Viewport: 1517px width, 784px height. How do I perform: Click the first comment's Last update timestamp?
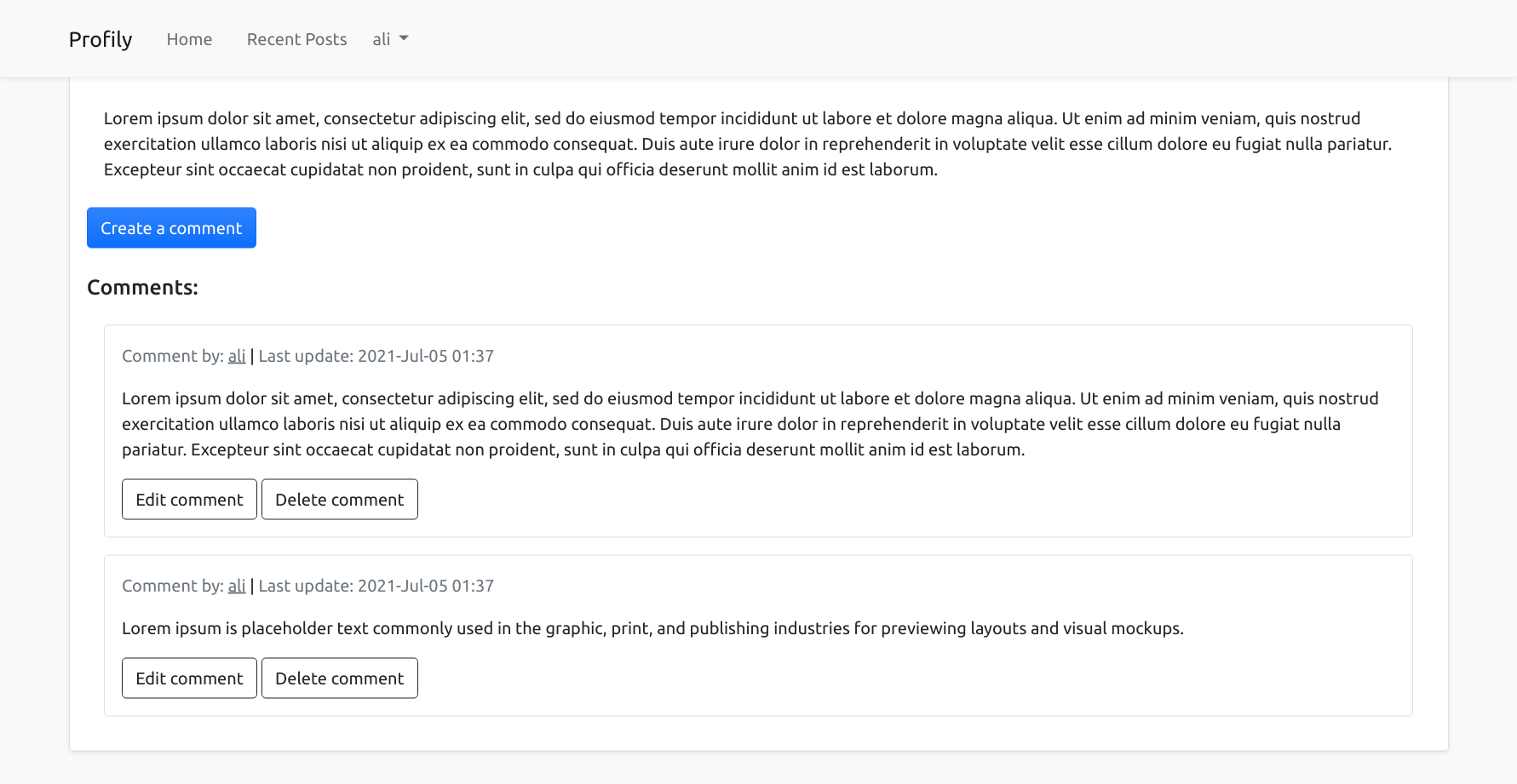click(376, 356)
